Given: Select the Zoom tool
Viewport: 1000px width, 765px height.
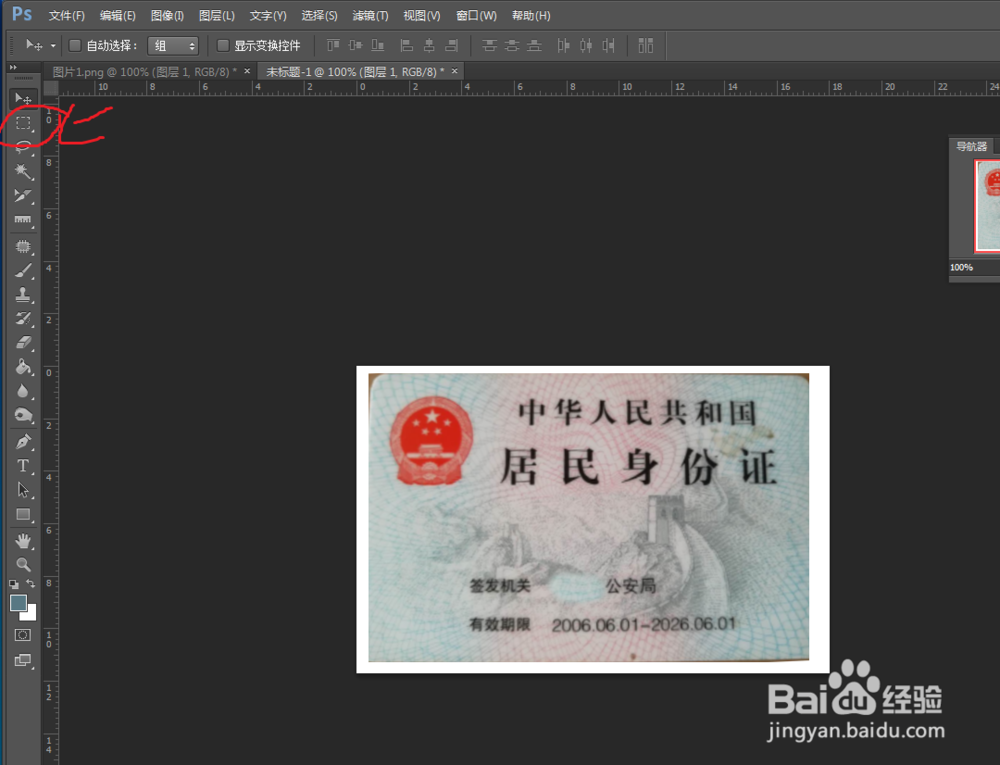Looking at the screenshot, I should [23, 564].
